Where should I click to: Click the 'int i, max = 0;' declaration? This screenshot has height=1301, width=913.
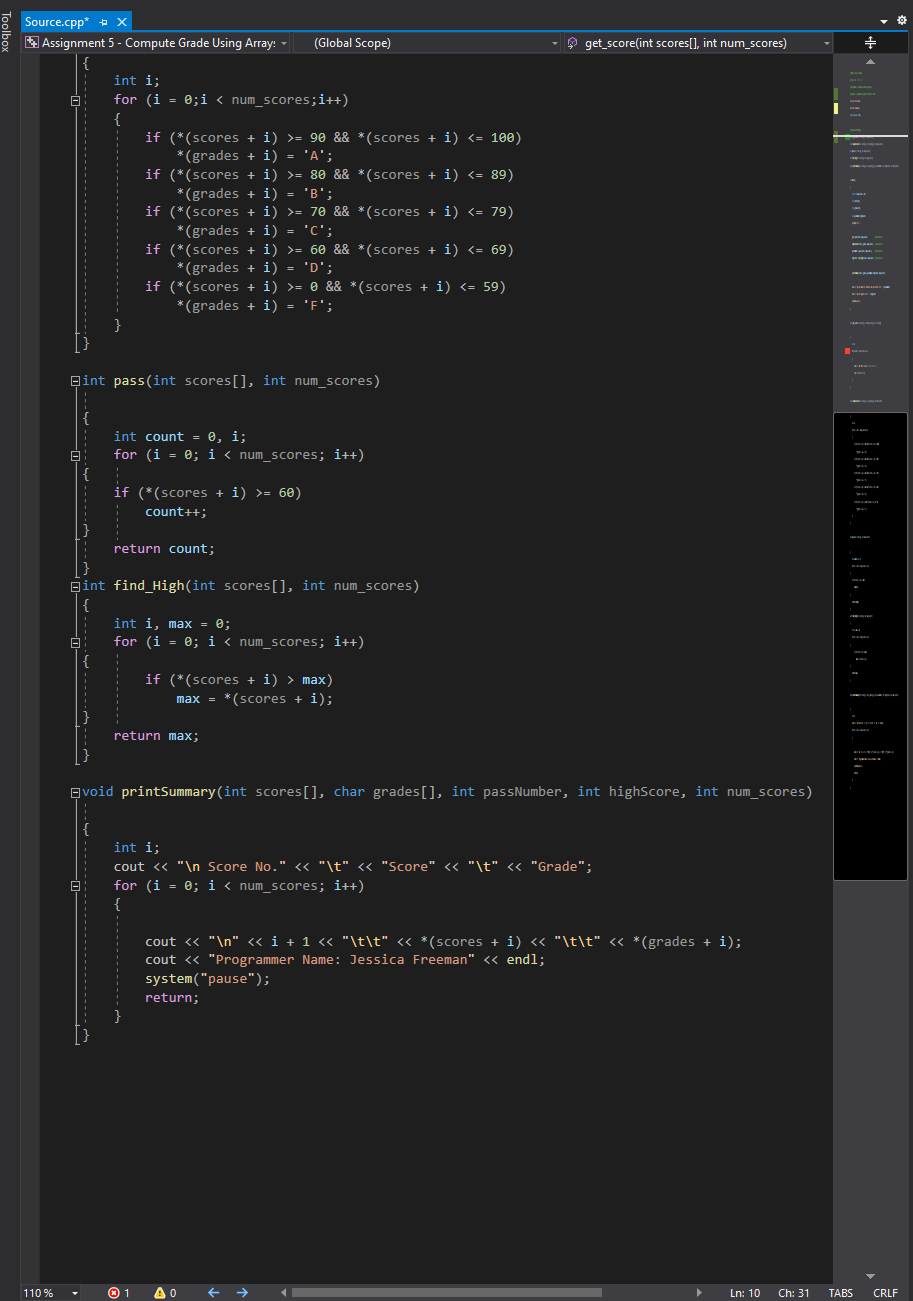tap(172, 624)
